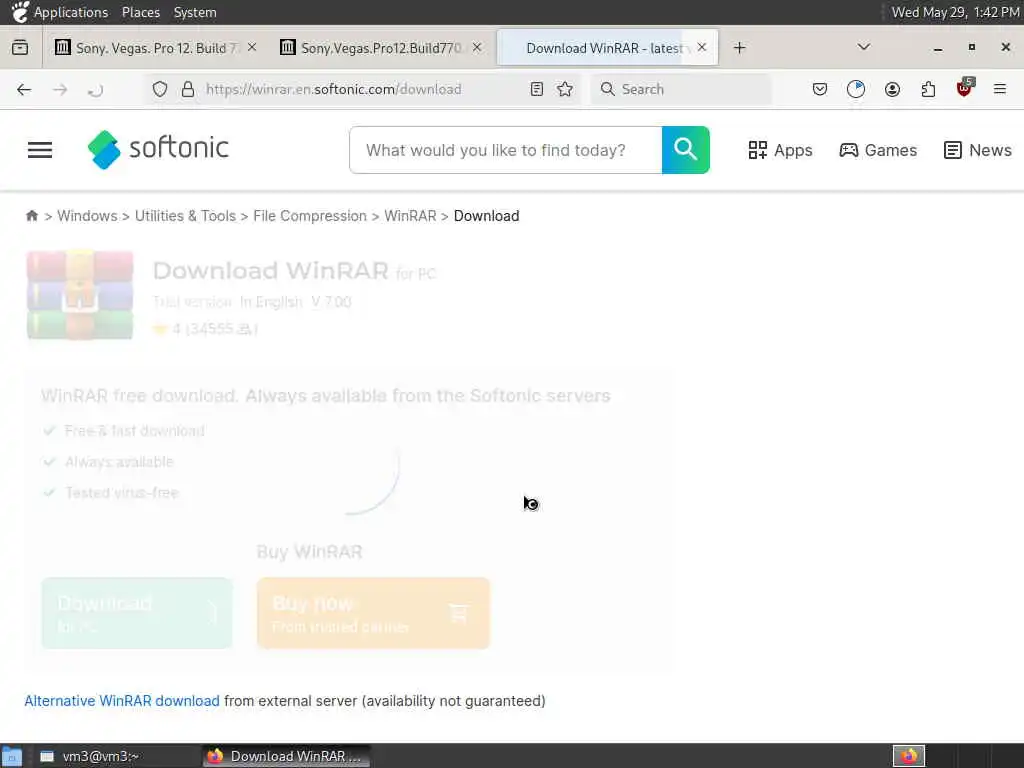This screenshot has width=1024, height=768.
Task: Click the Utilities & Tools breadcrumb link
Action: [x=185, y=216]
